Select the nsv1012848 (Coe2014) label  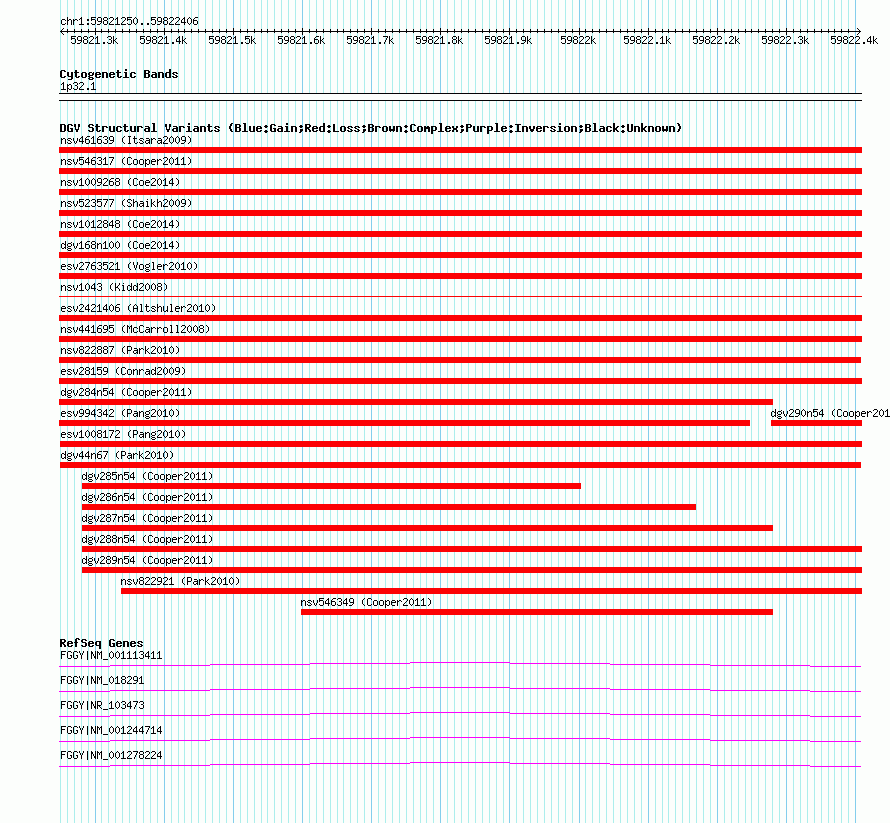120,224
